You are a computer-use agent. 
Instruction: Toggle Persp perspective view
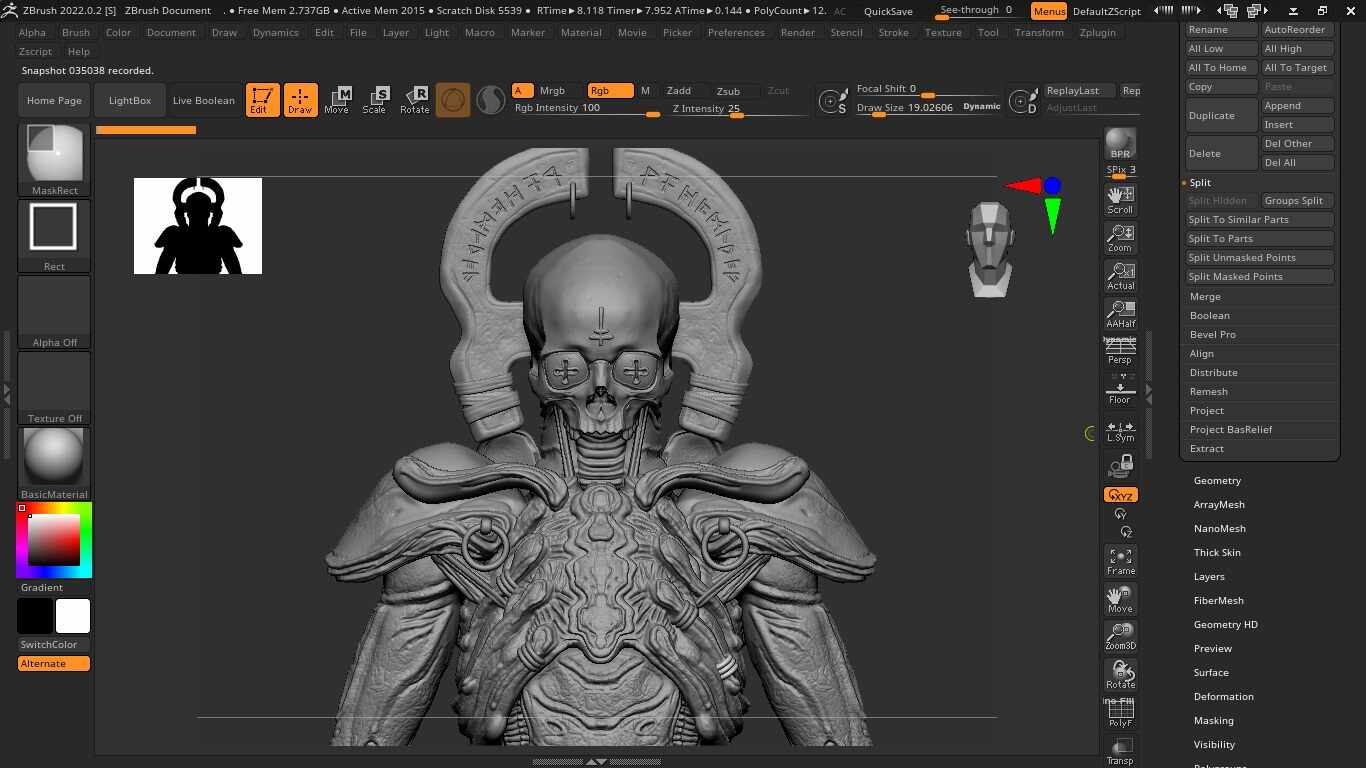pyautogui.click(x=1120, y=352)
